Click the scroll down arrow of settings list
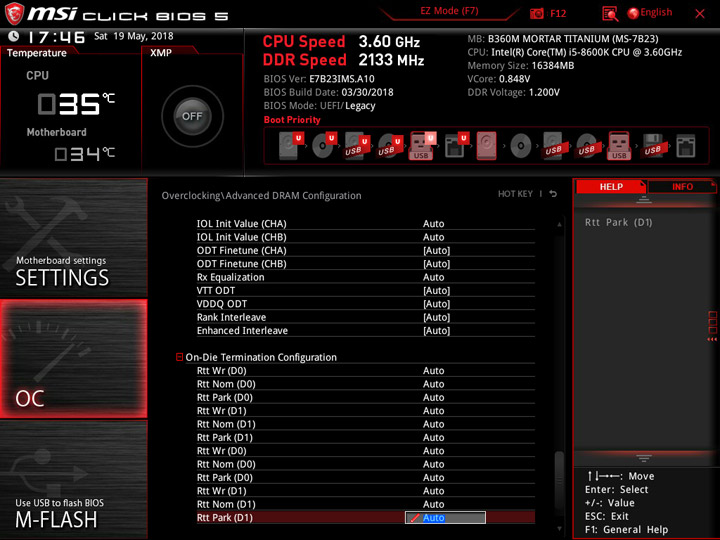 point(559,529)
